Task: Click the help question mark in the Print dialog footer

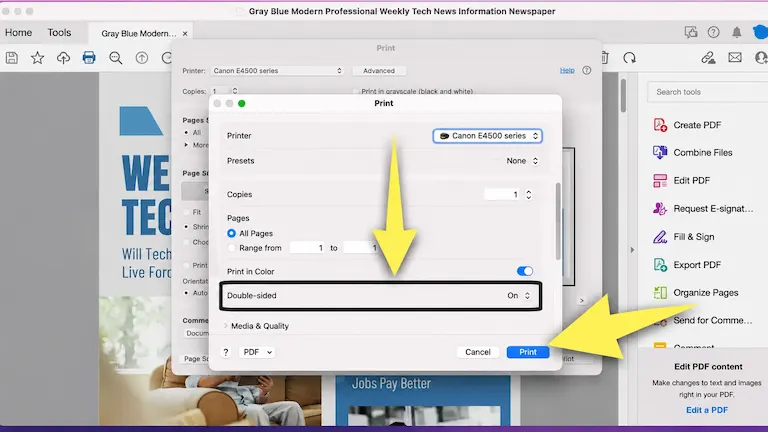Action: 226,352
